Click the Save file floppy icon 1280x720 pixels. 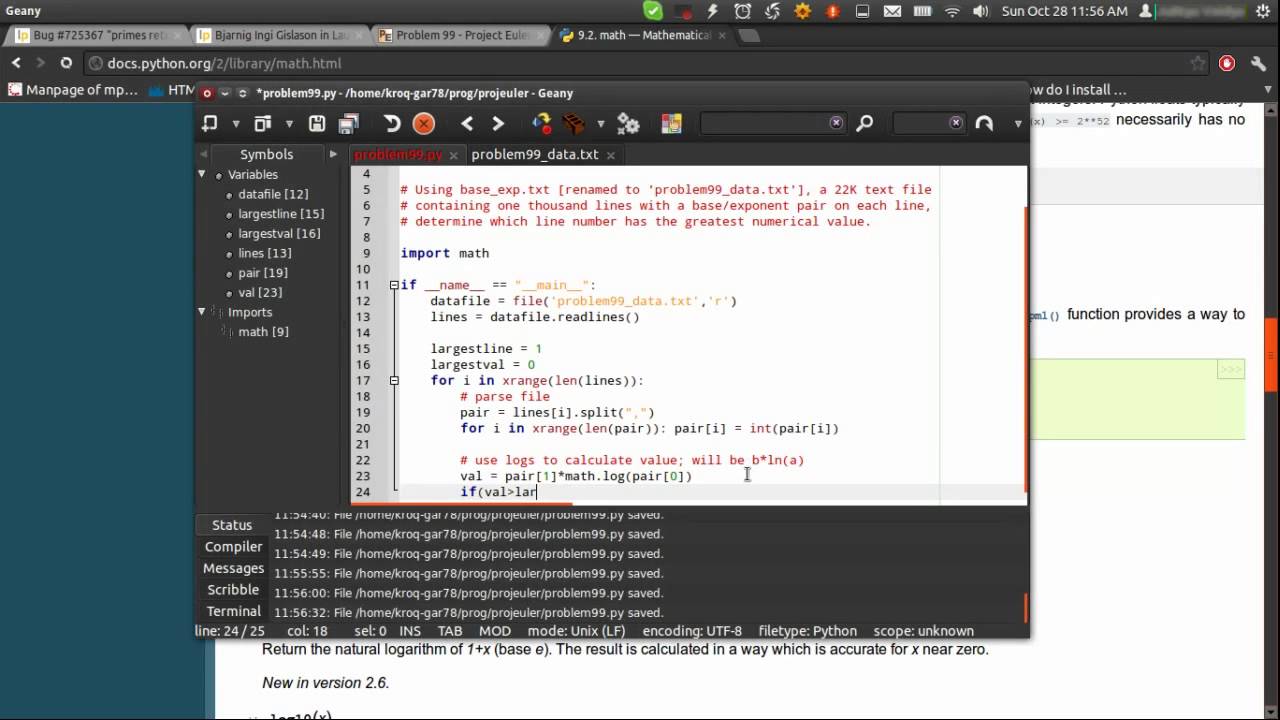(x=317, y=123)
